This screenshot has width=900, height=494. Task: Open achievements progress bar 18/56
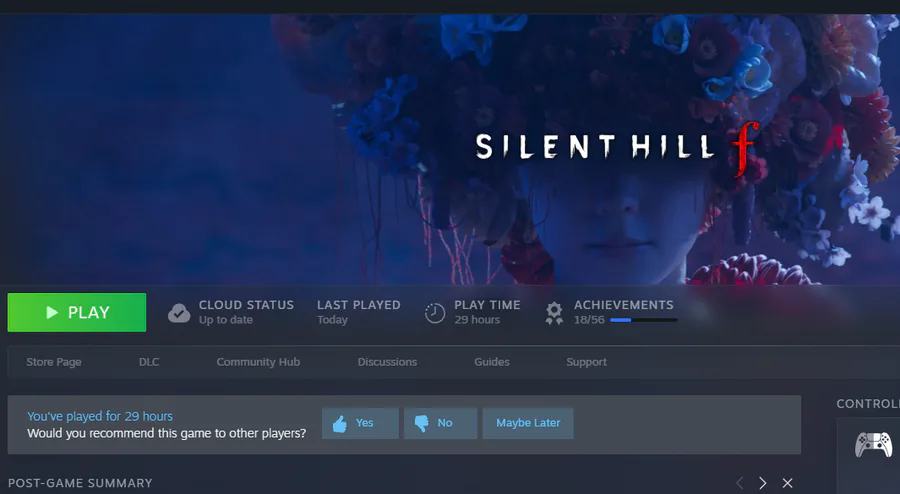pyautogui.click(x=643, y=320)
